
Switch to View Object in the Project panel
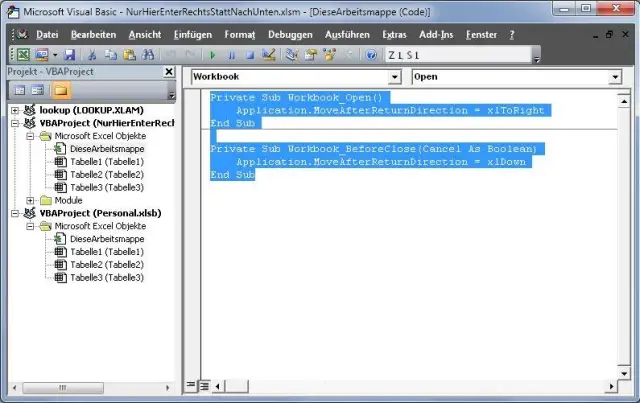coord(36,91)
